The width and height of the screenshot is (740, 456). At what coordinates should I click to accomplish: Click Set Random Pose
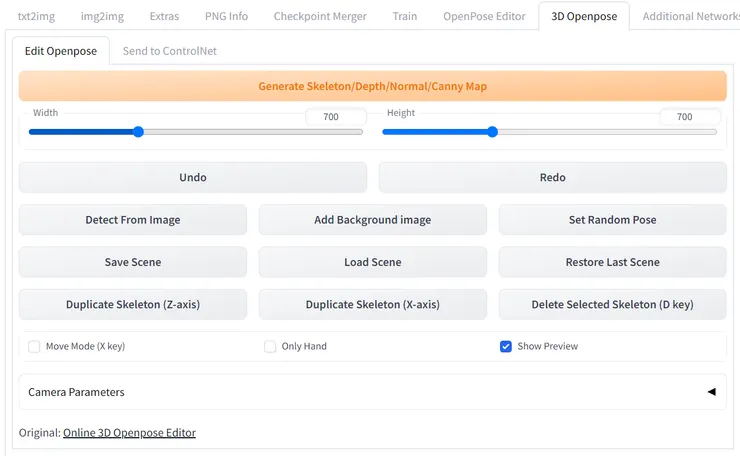pos(612,220)
